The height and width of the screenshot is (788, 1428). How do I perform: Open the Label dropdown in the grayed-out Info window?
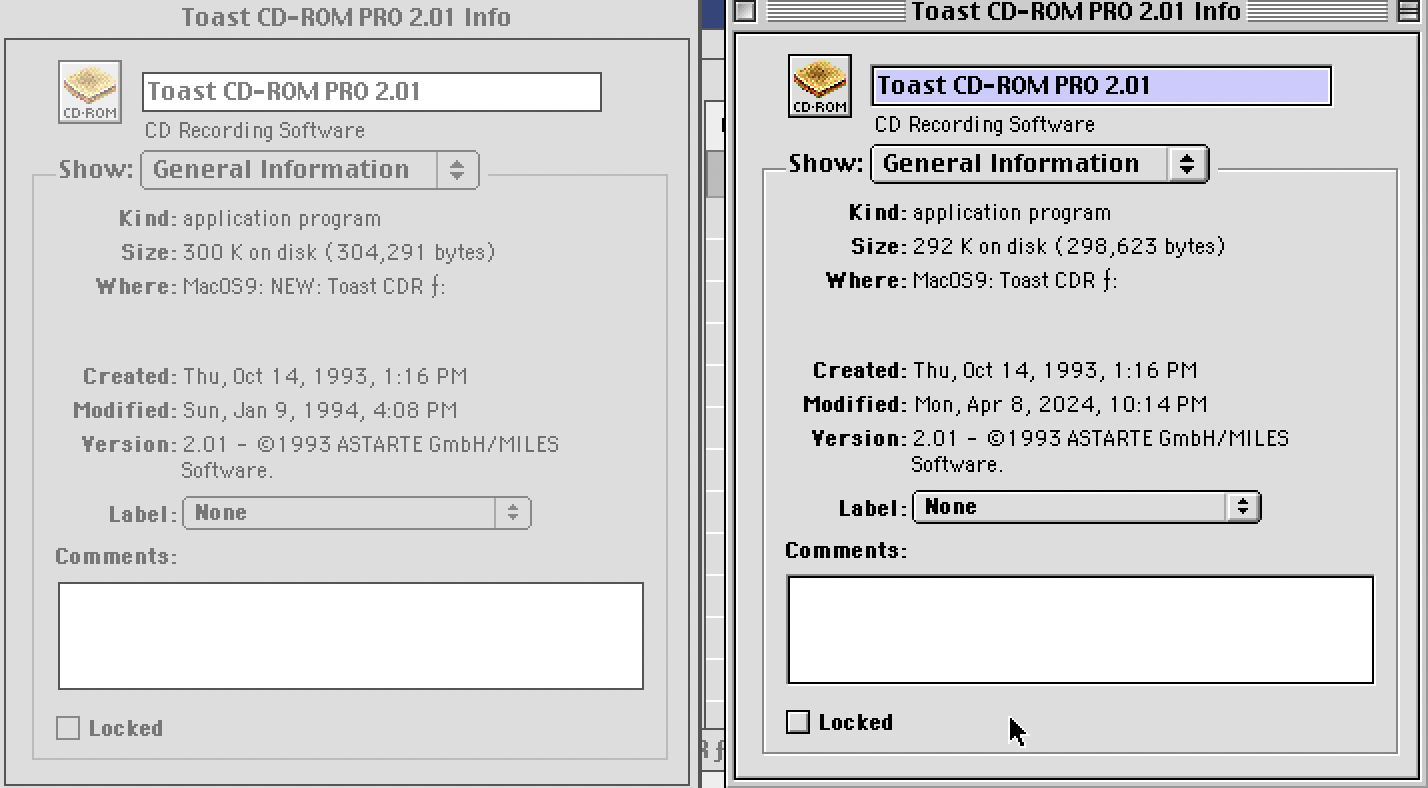pyautogui.click(x=357, y=513)
